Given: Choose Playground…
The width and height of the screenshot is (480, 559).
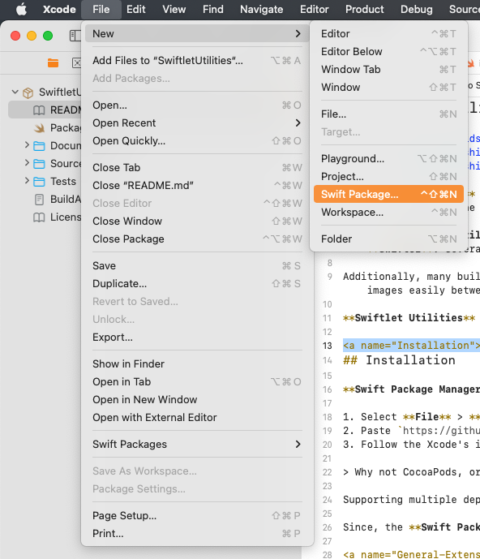Looking at the screenshot, I should [389, 159].
